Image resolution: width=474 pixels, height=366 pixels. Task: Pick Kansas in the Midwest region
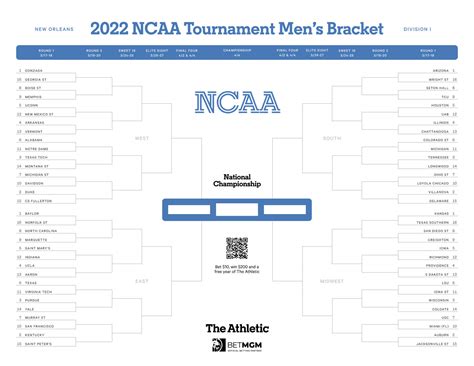point(441,213)
